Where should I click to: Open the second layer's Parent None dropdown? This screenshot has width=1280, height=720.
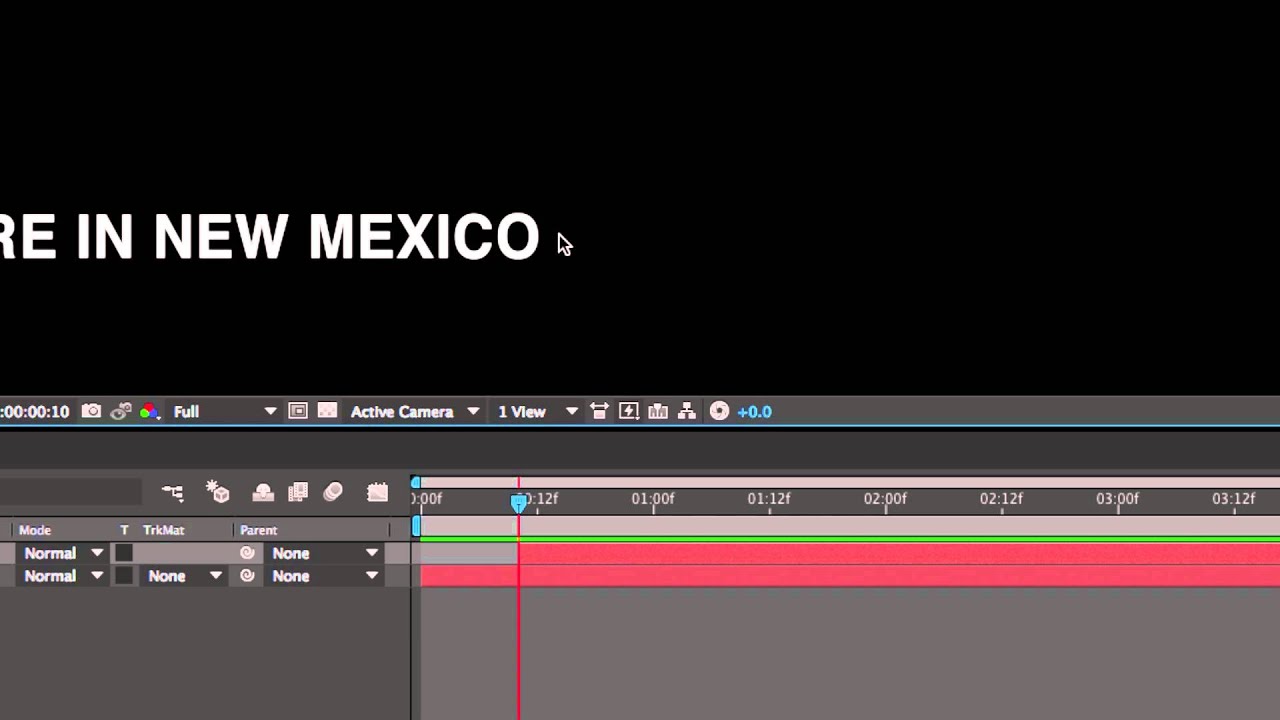pos(324,576)
